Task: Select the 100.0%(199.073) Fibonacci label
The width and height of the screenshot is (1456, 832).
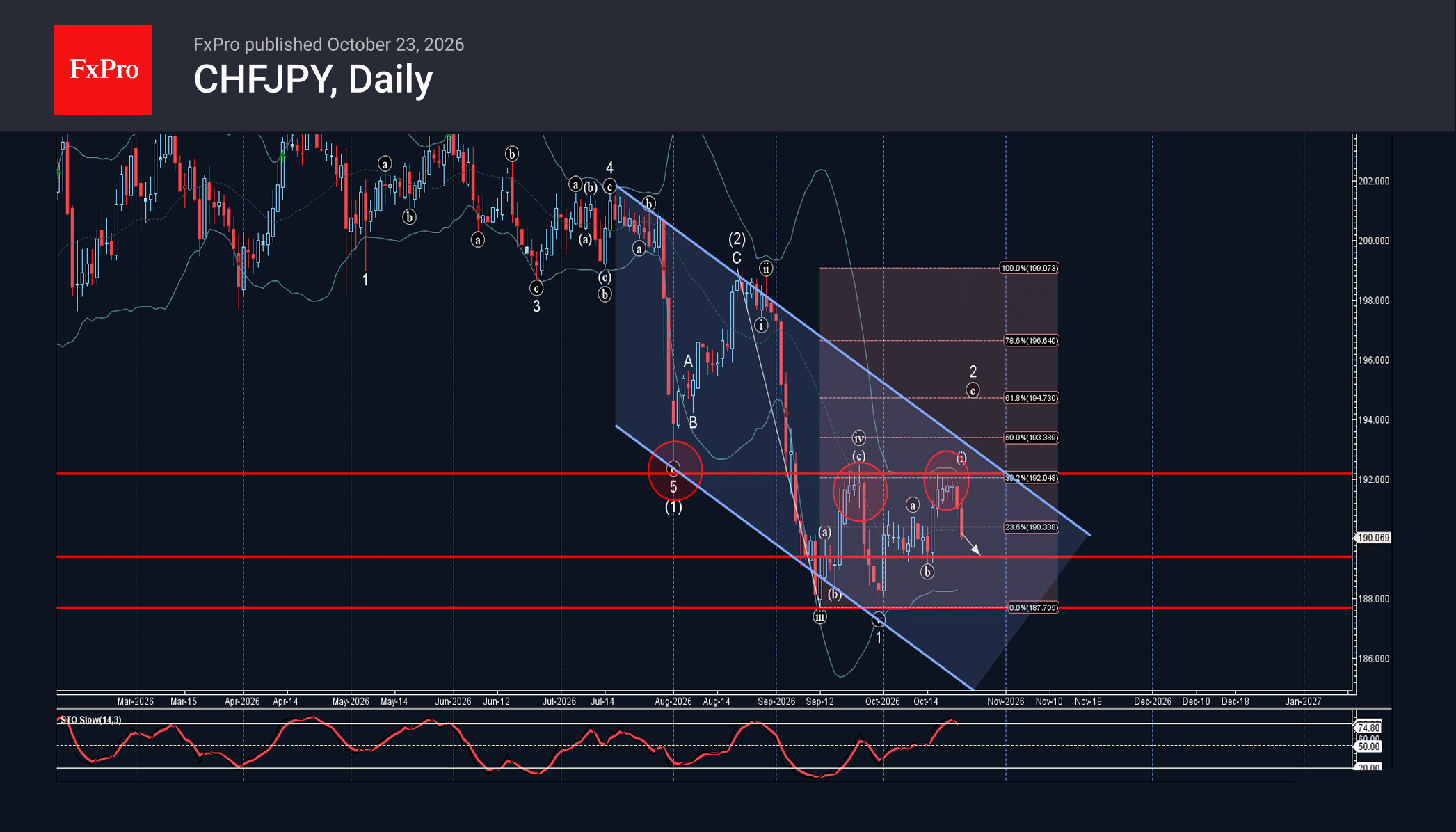Action: (x=1030, y=268)
